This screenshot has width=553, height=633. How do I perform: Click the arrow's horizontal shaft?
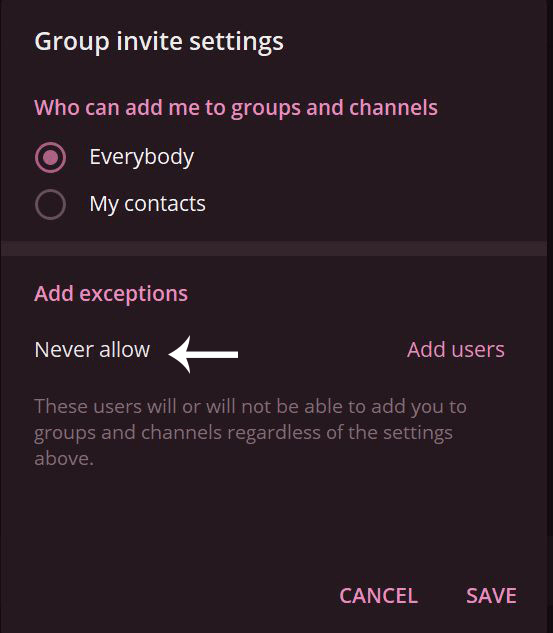pyautogui.click(x=214, y=354)
